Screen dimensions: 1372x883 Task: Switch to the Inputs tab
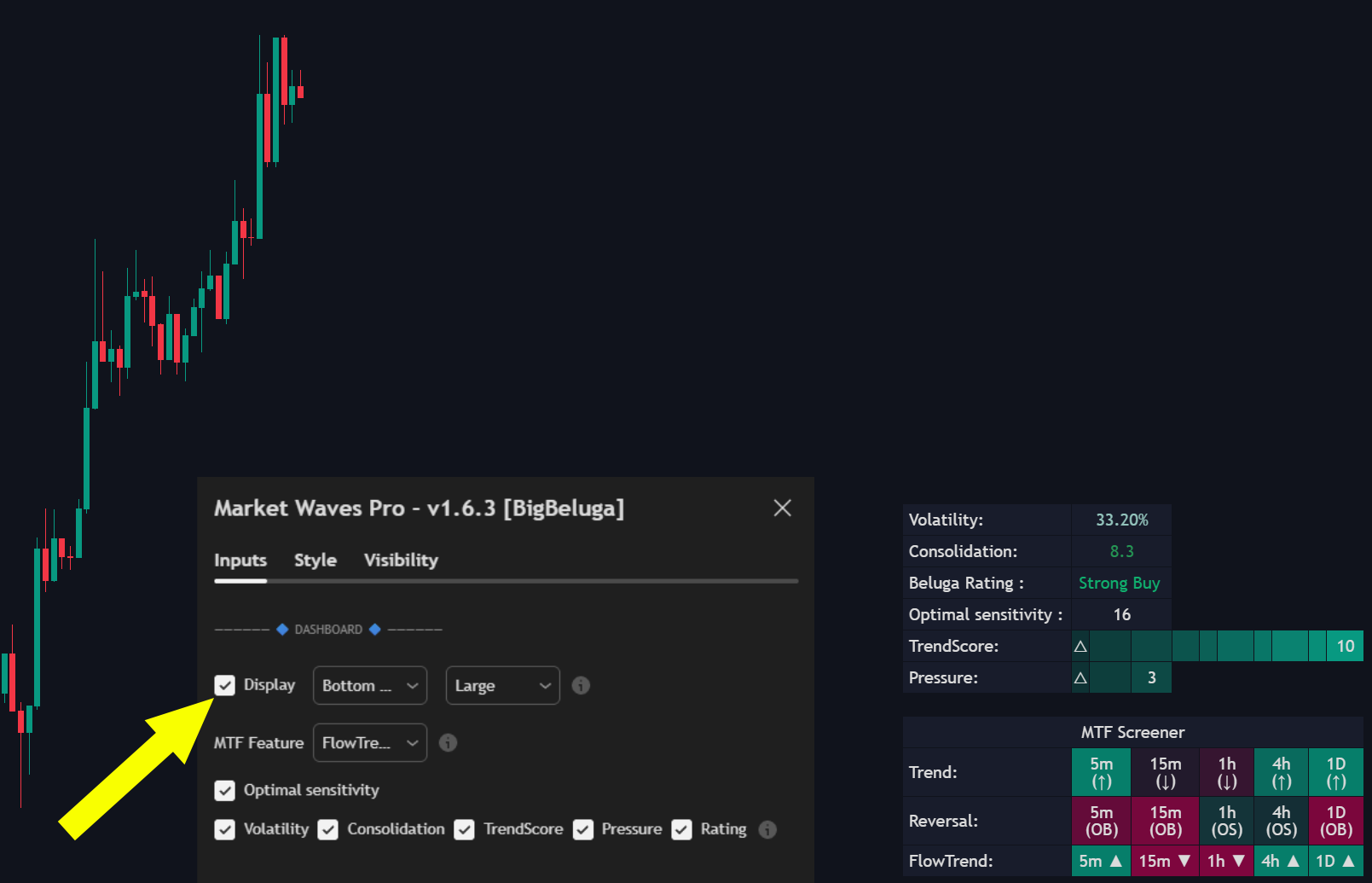240,561
